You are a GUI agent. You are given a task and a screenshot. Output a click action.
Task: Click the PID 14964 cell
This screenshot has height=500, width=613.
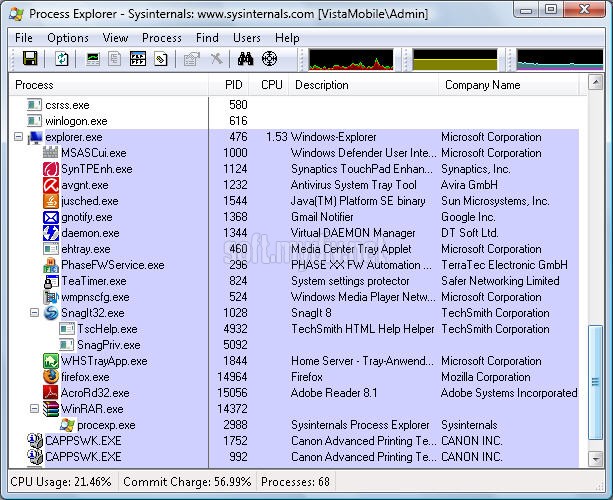232,377
